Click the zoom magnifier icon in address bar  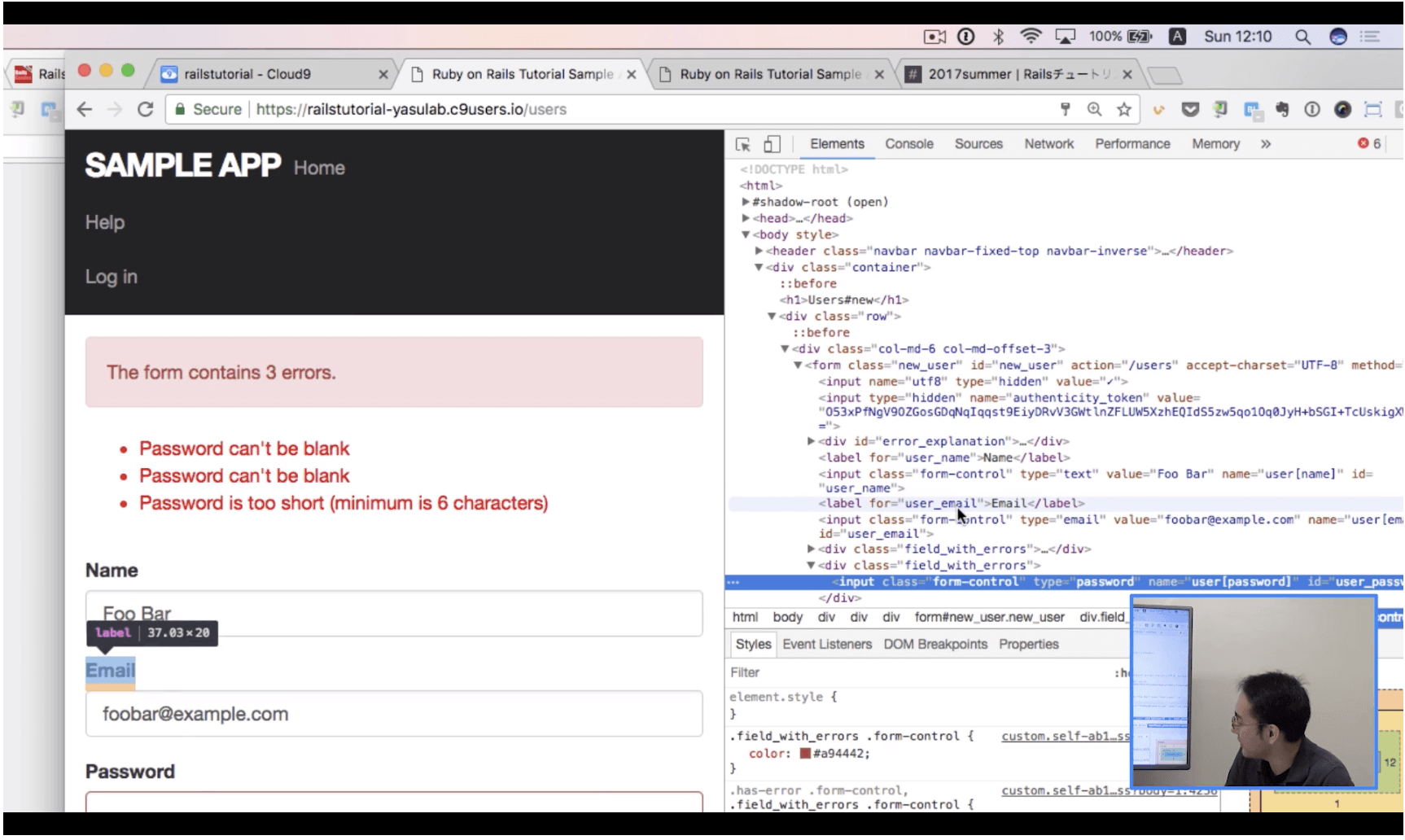[x=1094, y=109]
